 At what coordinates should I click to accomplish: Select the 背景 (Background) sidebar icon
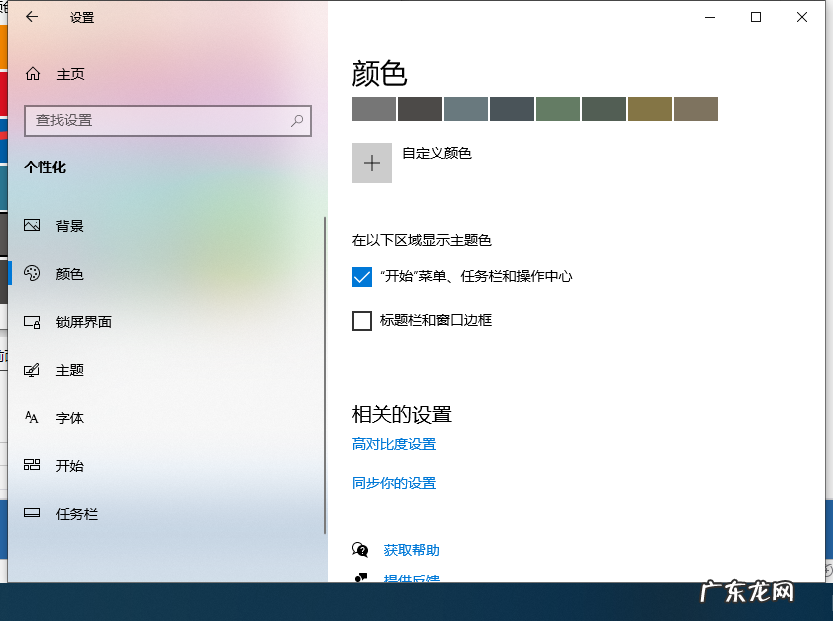pyautogui.click(x=33, y=226)
